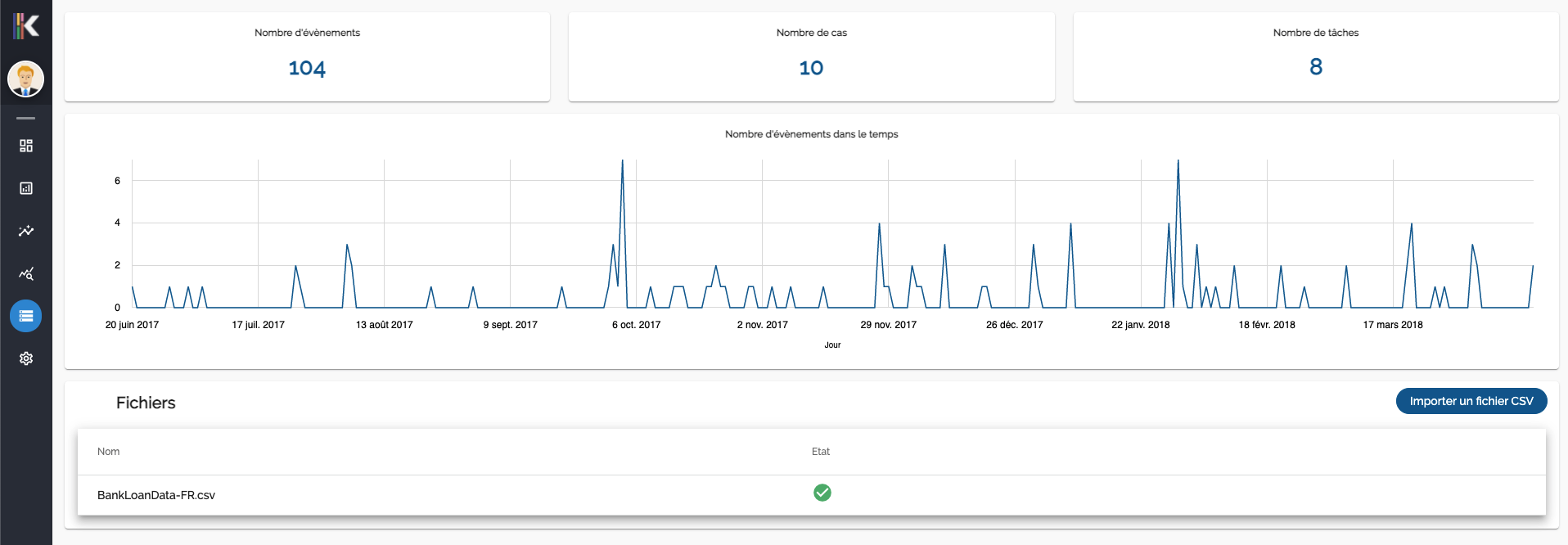Click the Nombre d'évènements card value 104
This screenshot has width=1568, height=545.
click(307, 68)
